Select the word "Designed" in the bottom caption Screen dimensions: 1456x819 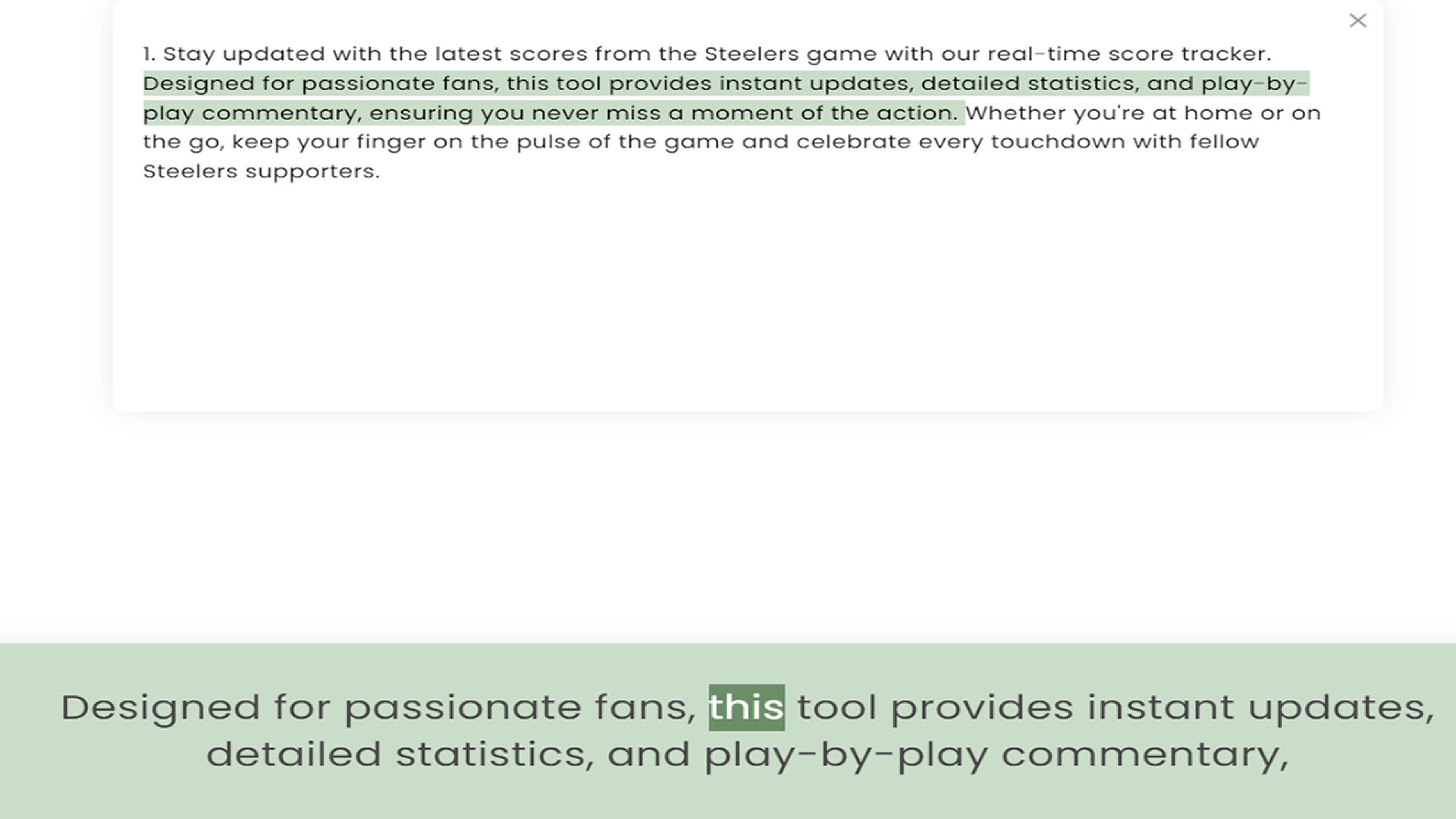[161, 708]
